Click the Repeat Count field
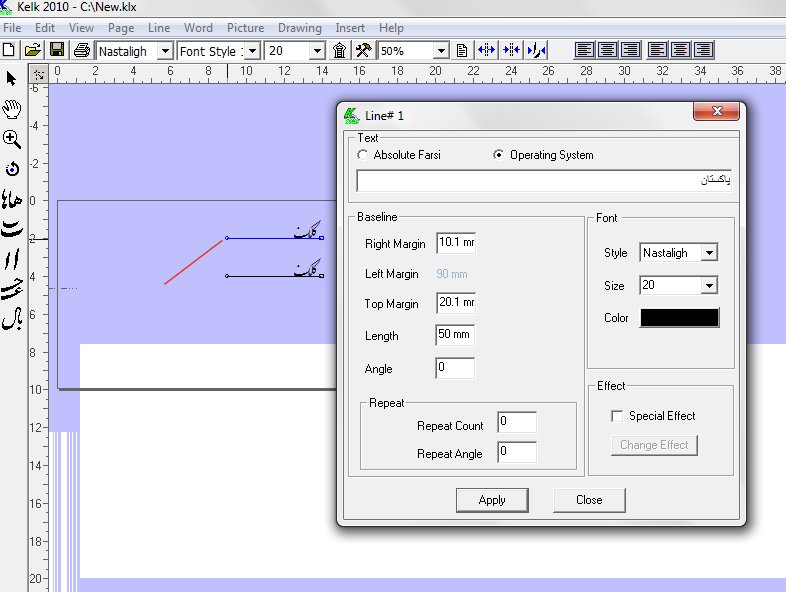Image resolution: width=786 pixels, height=592 pixels. click(517, 422)
